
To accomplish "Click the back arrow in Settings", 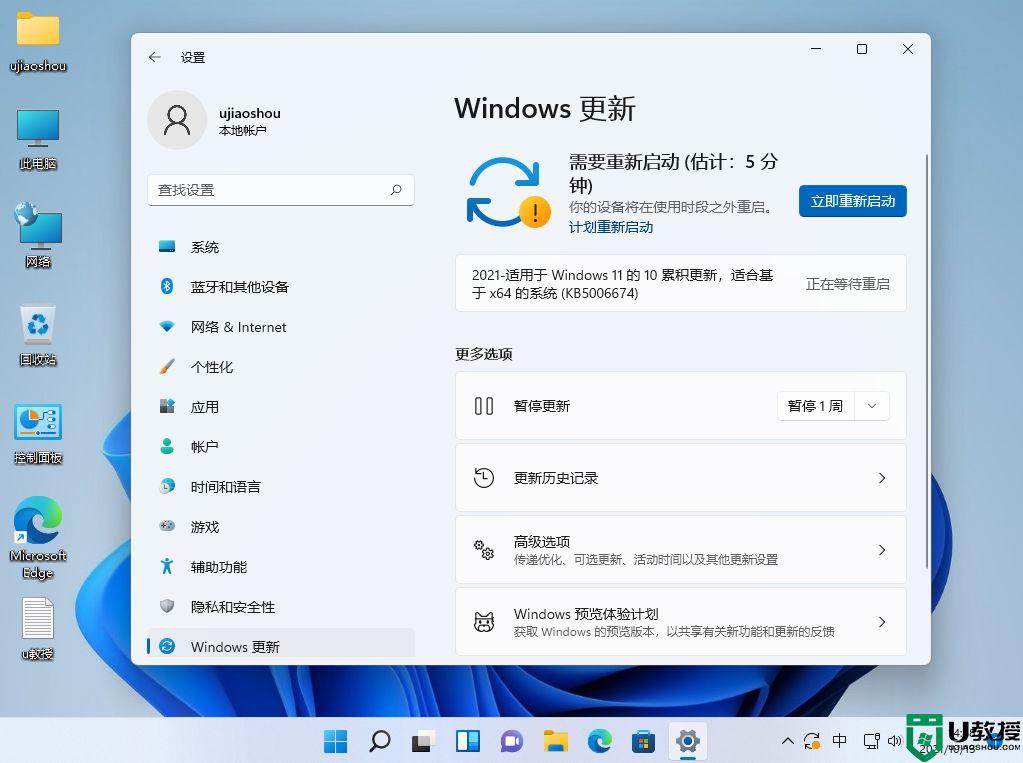I will [155, 57].
